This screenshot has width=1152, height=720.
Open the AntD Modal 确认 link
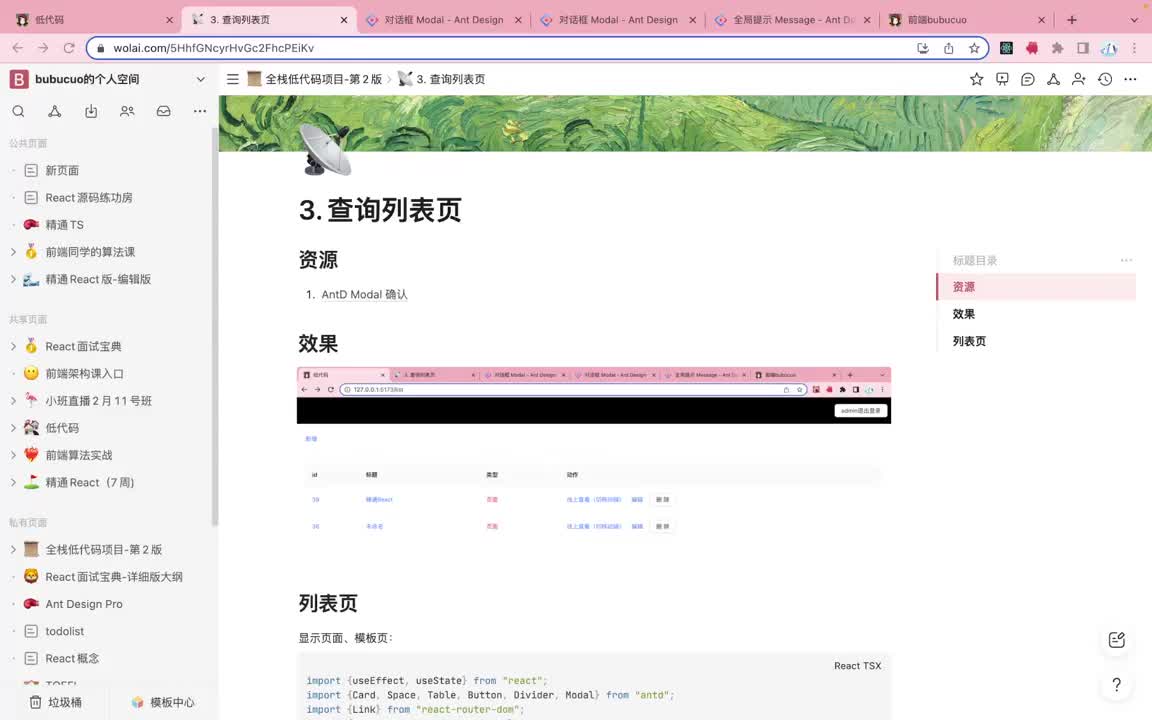pos(364,294)
